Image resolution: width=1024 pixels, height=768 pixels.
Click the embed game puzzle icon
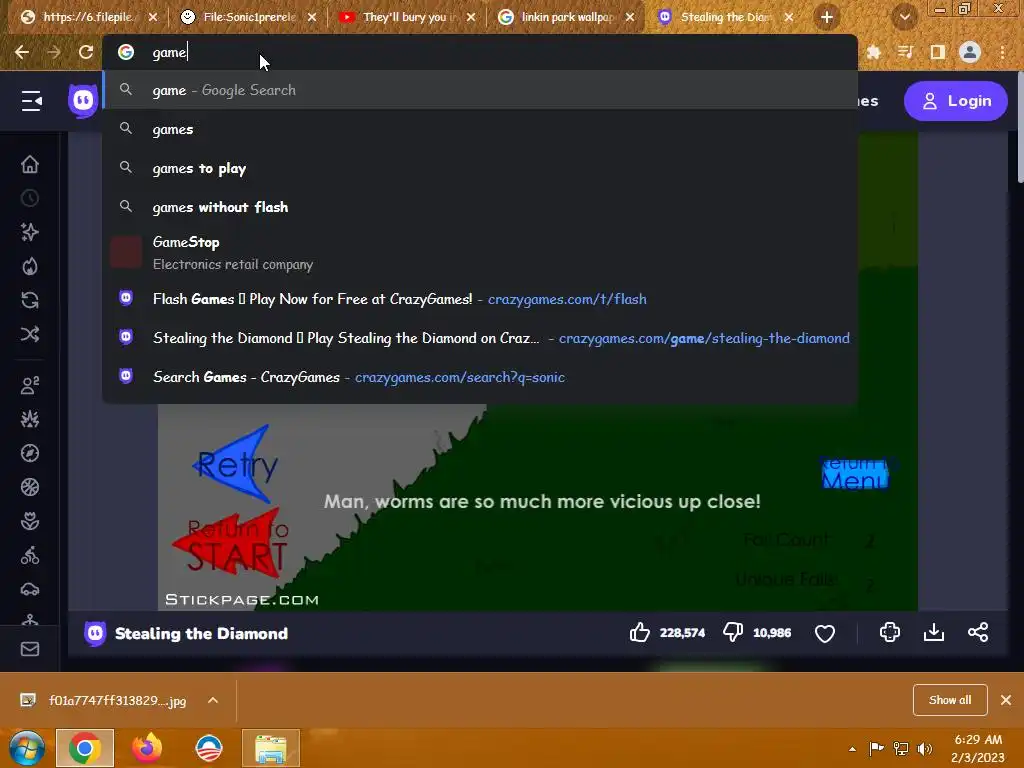click(889, 632)
